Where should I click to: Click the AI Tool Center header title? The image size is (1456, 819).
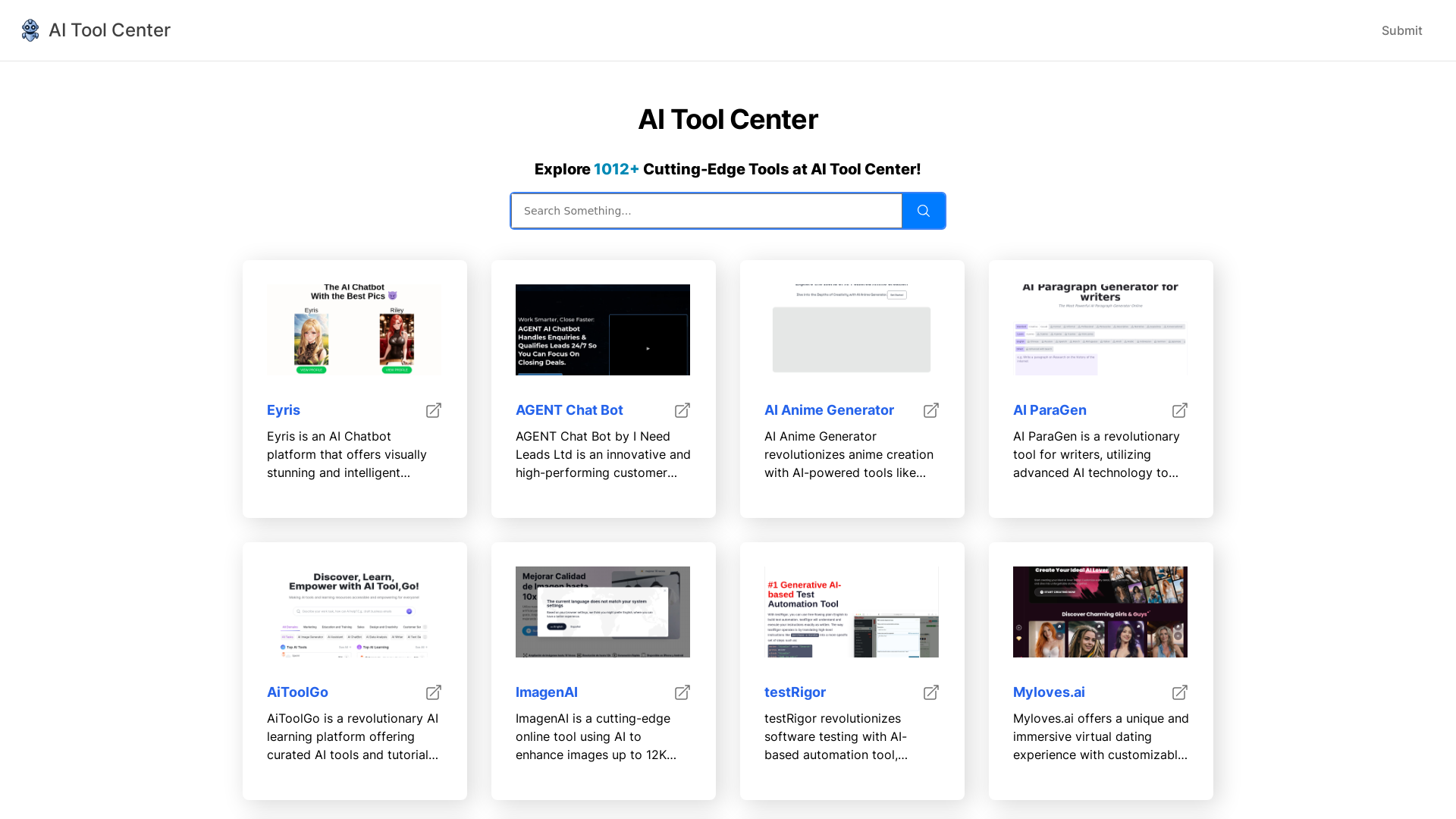pos(109,30)
